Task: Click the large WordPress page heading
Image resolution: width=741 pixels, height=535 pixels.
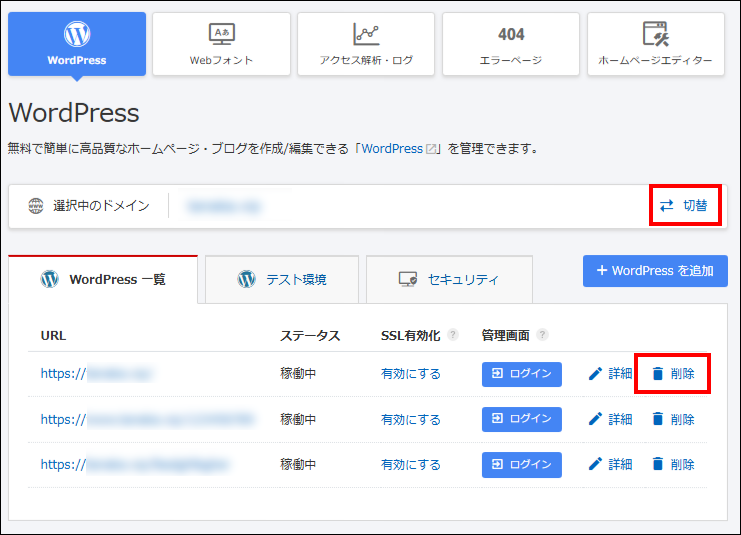Action: tap(74, 112)
